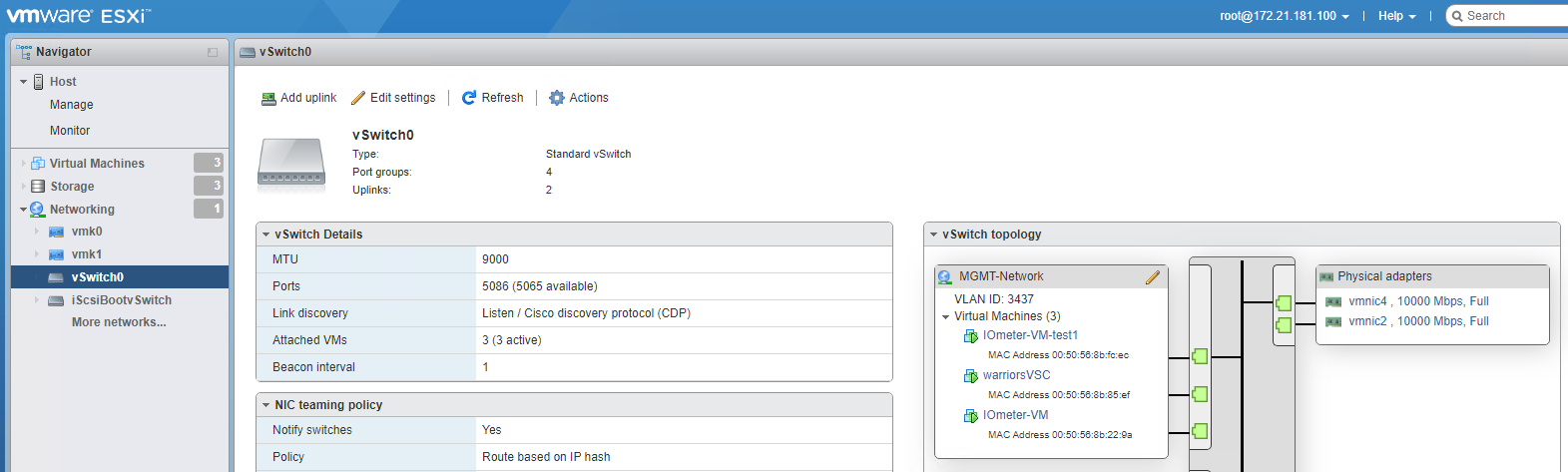Click the iScsiBootvSwitch switch icon
Screen dimensions: 1568x472
[56, 300]
